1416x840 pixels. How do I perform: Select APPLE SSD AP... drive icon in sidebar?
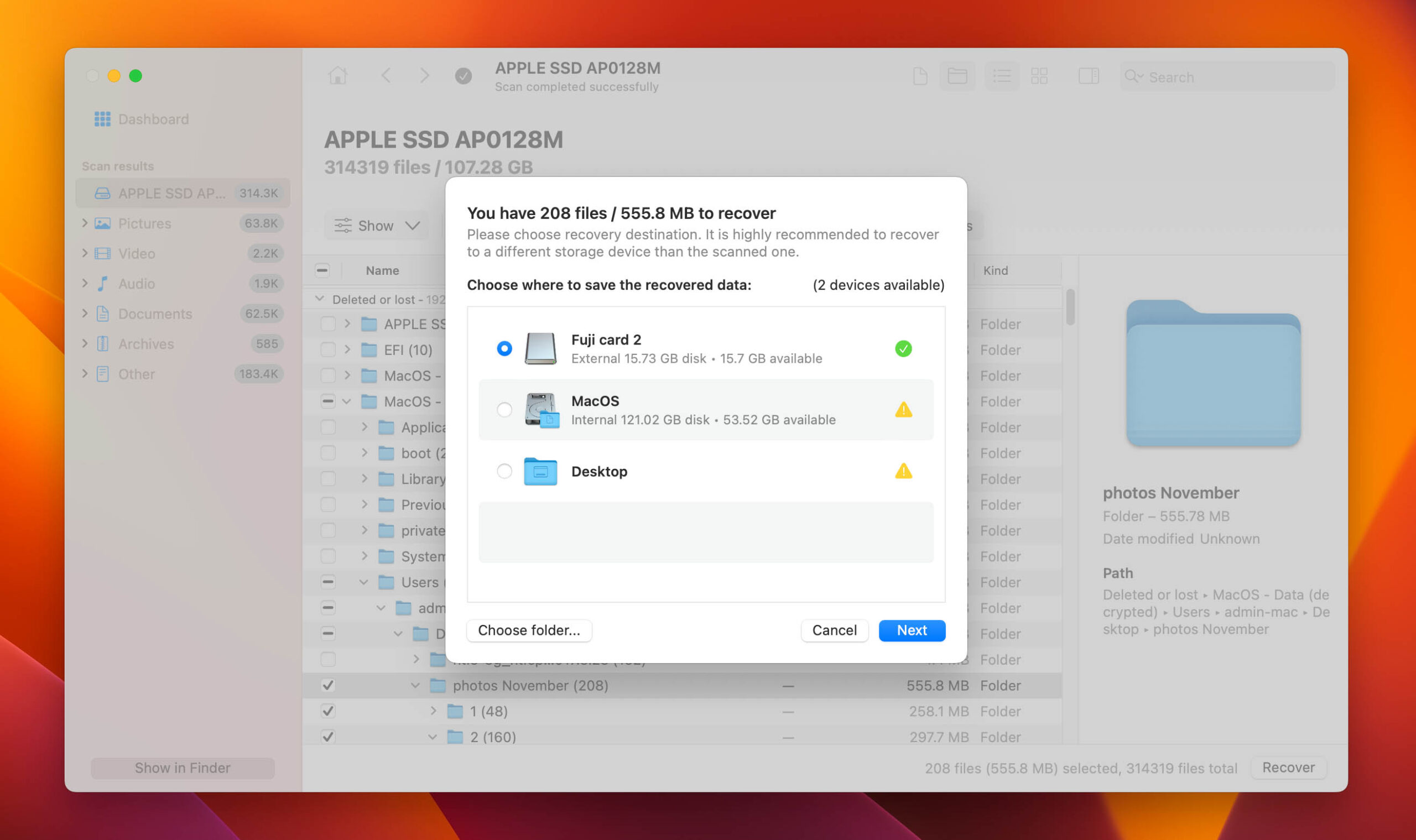[102, 193]
